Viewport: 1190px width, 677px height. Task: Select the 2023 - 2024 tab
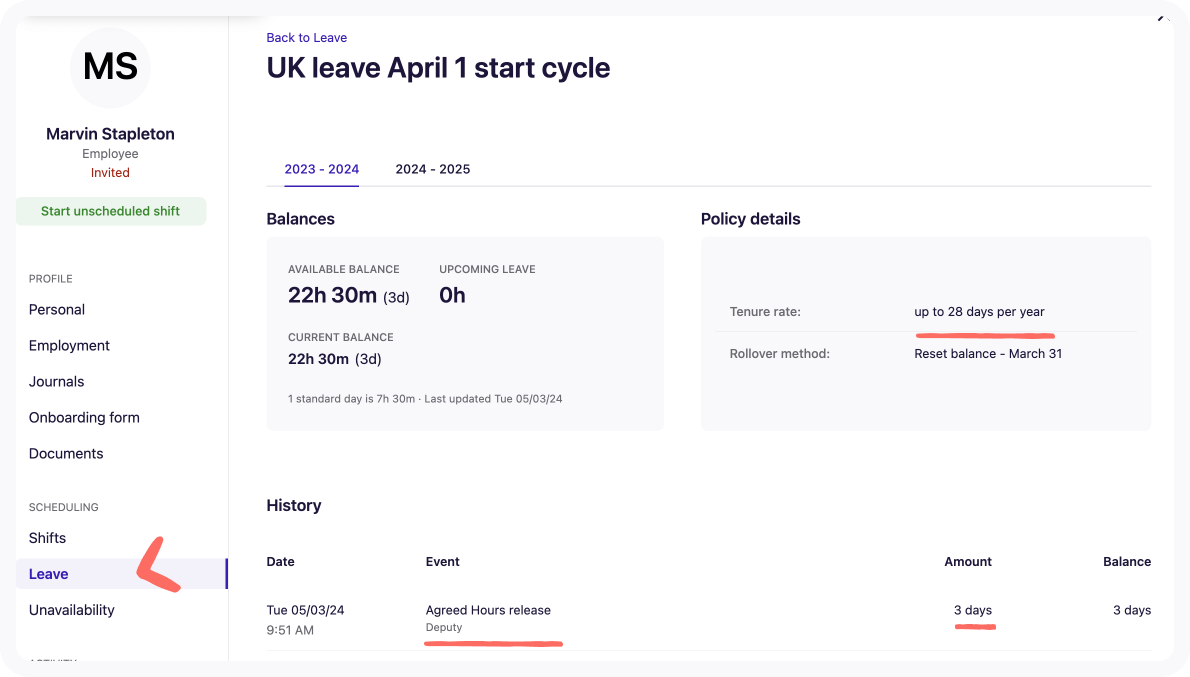[x=321, y=169]
